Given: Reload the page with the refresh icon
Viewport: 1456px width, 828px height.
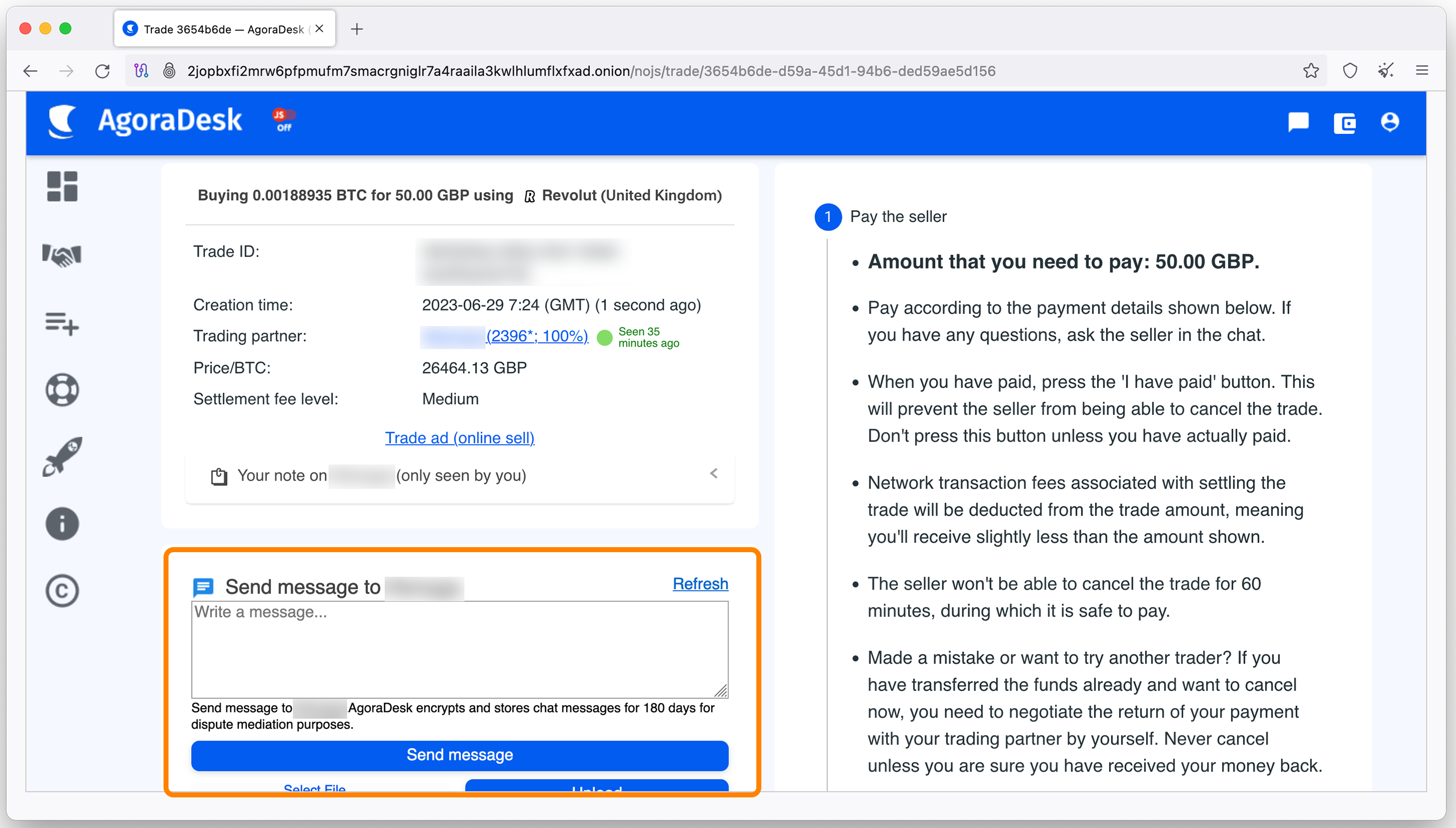Looking at the screenshot, I should [x=102, y=71].
